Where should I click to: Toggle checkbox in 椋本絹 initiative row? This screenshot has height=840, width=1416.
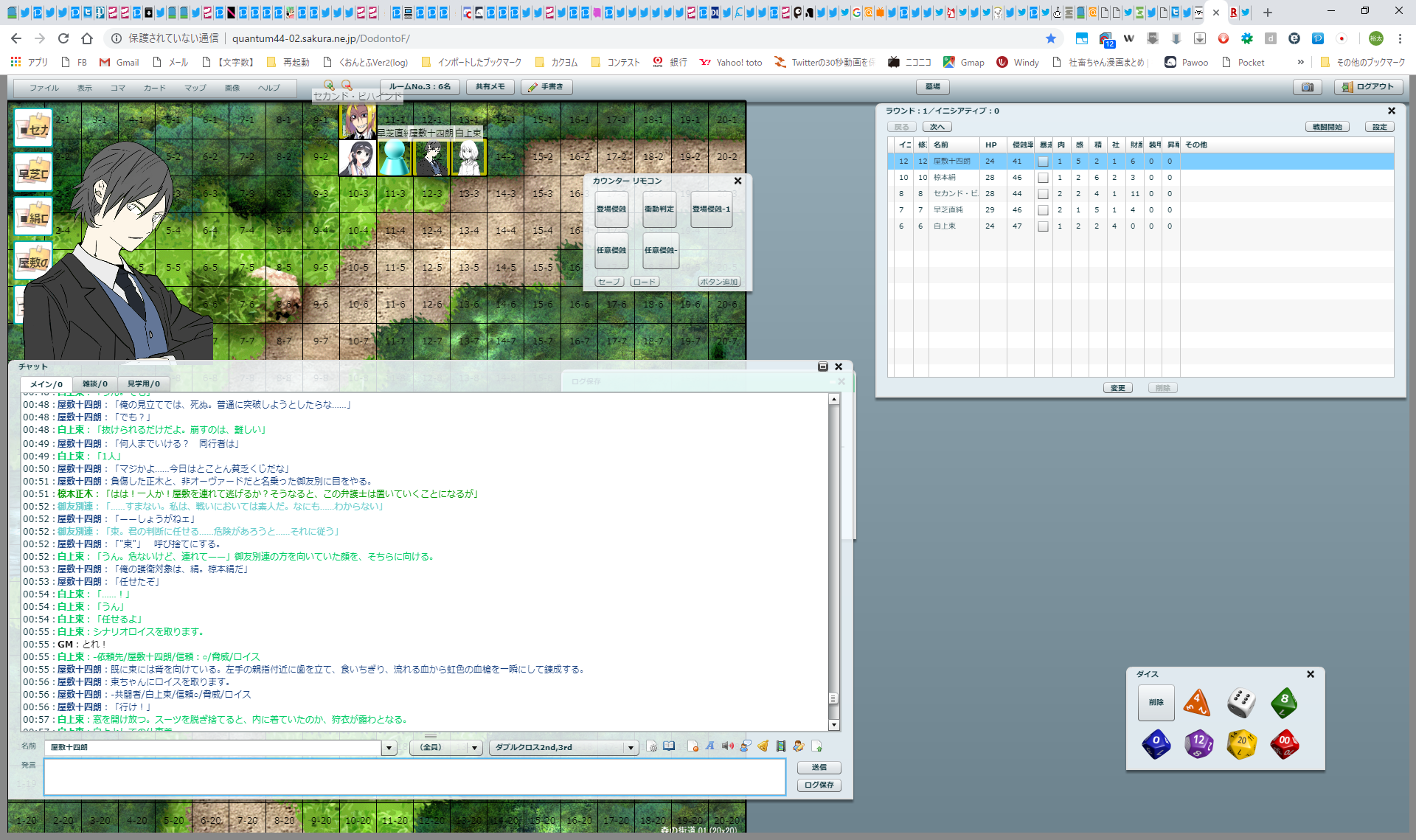coord(1043,178)
